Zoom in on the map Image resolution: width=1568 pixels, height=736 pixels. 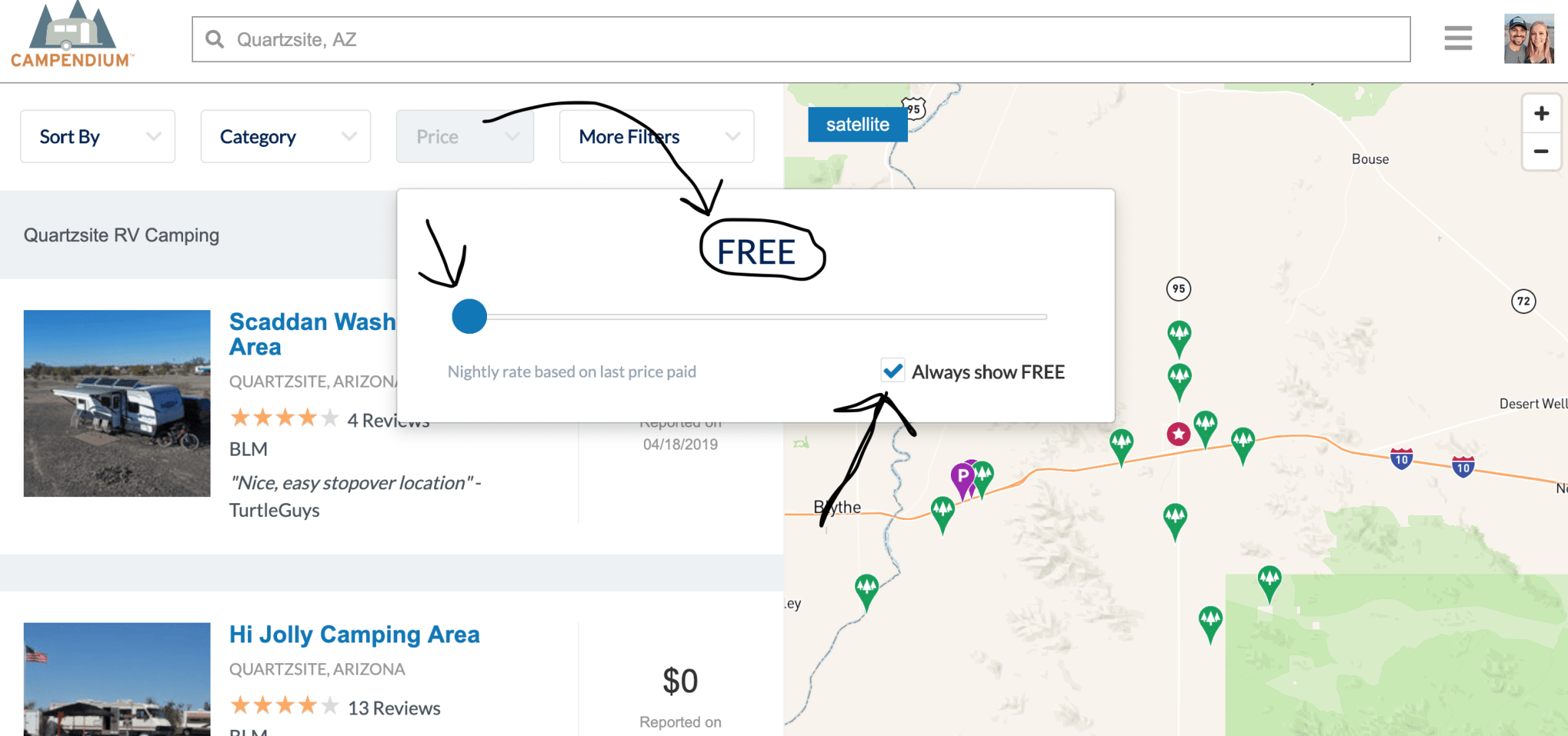[1542, 113]
